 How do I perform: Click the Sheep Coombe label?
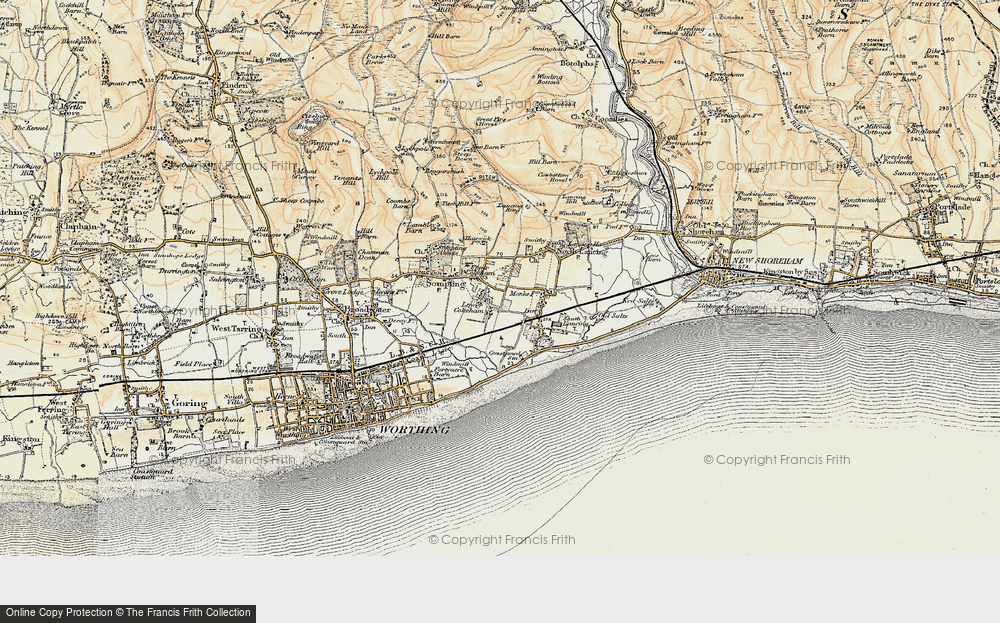point(300,201)
